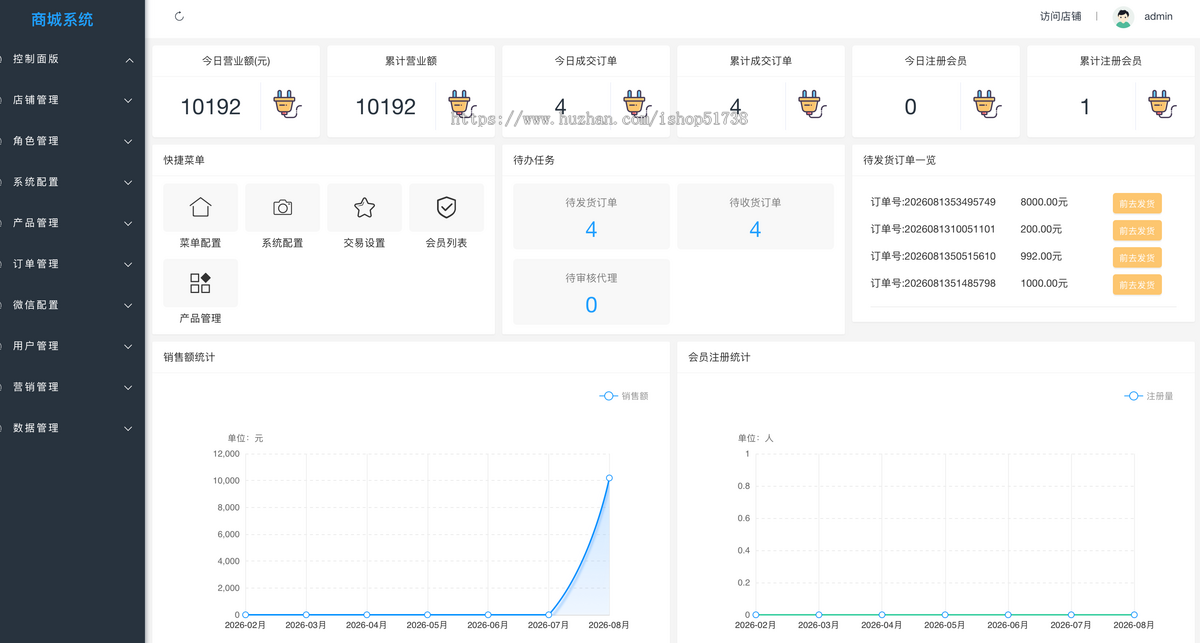This screenshot has height=643, width=1200.
Task: Click the 商城系统 logo title
Action: pos(62,19)
